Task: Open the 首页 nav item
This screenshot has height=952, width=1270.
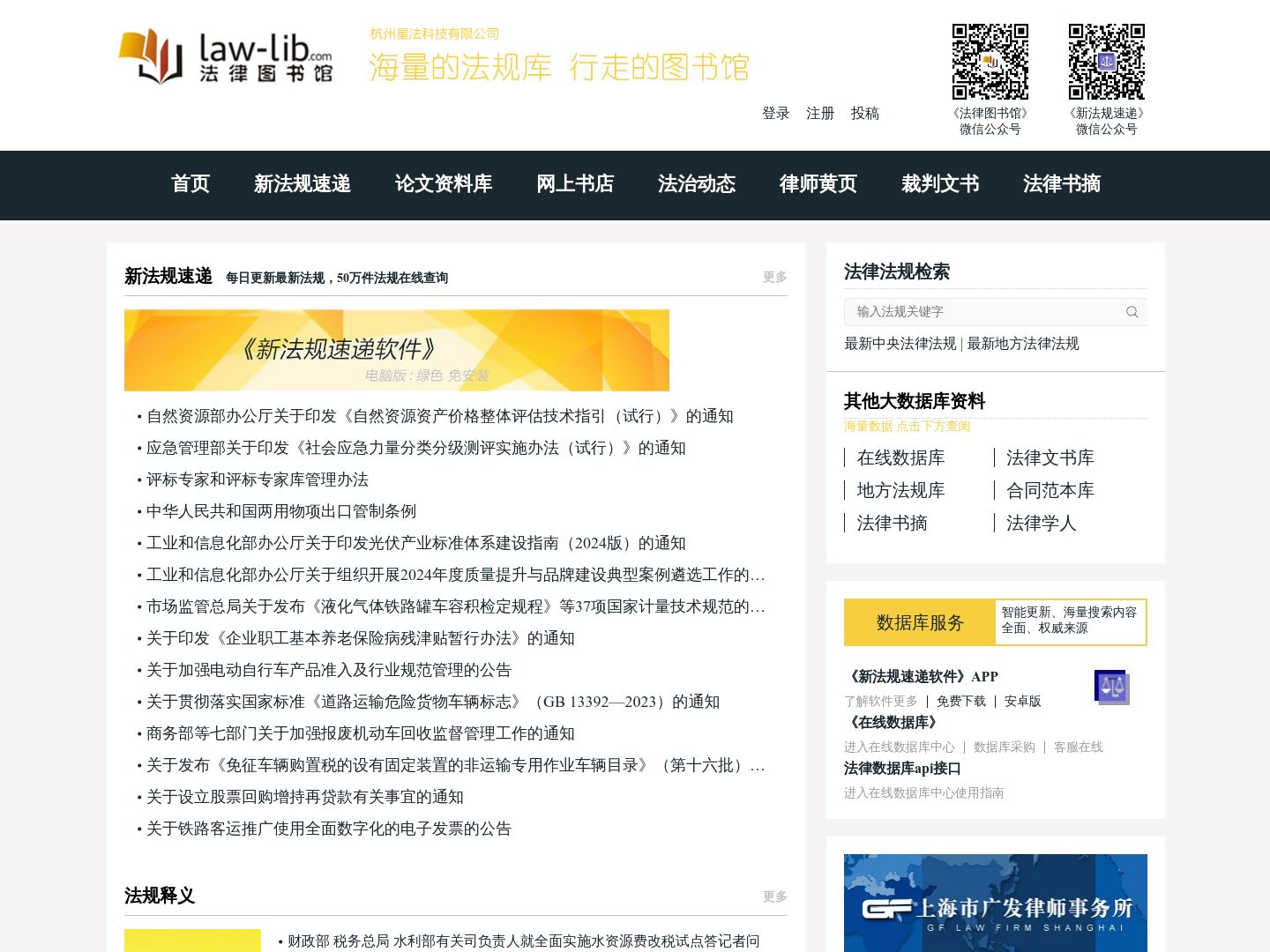Action: (x=190, y=184)
